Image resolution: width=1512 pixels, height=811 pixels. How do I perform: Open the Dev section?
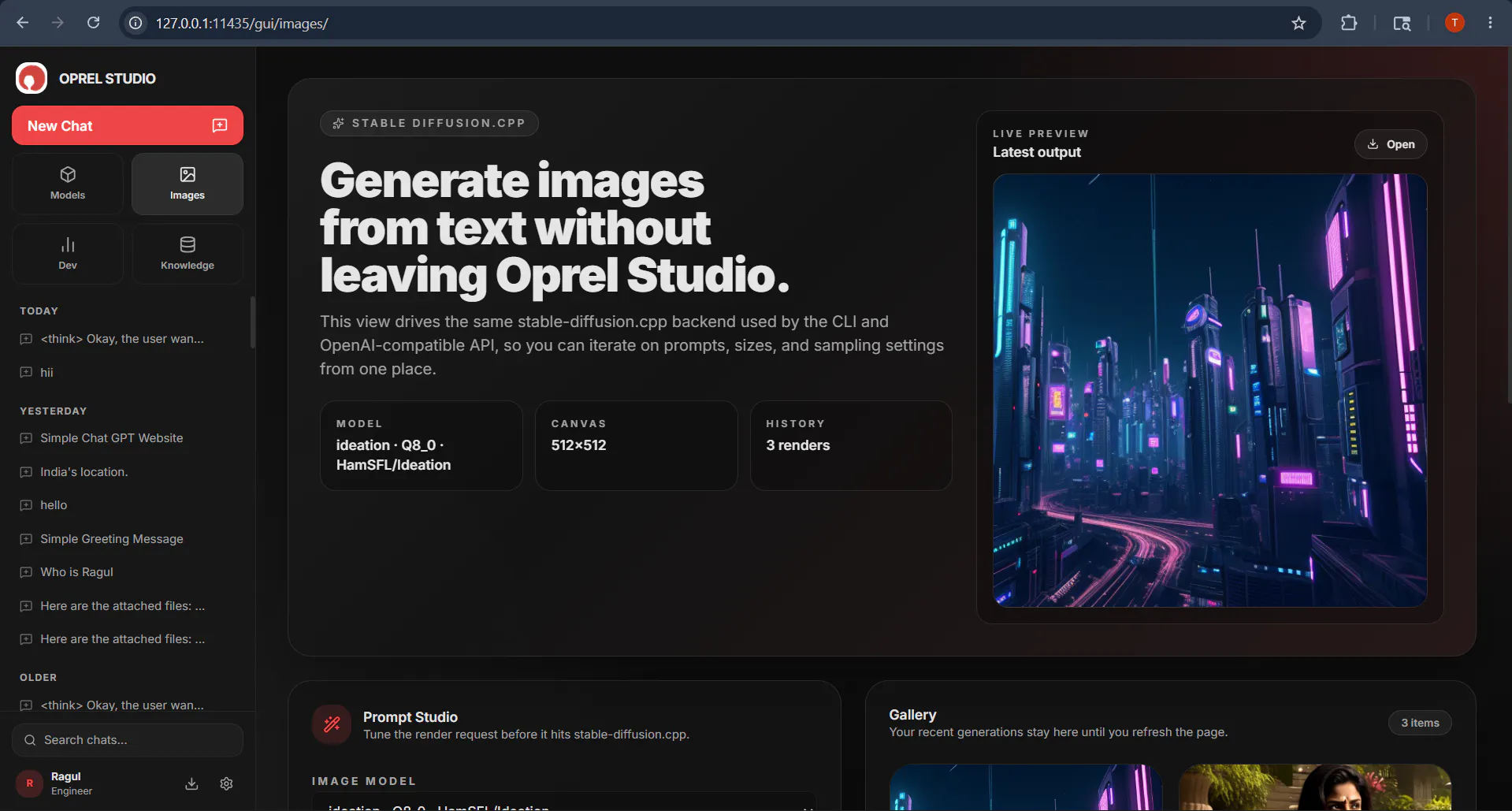pyautogui.click(x=68, y=254)
